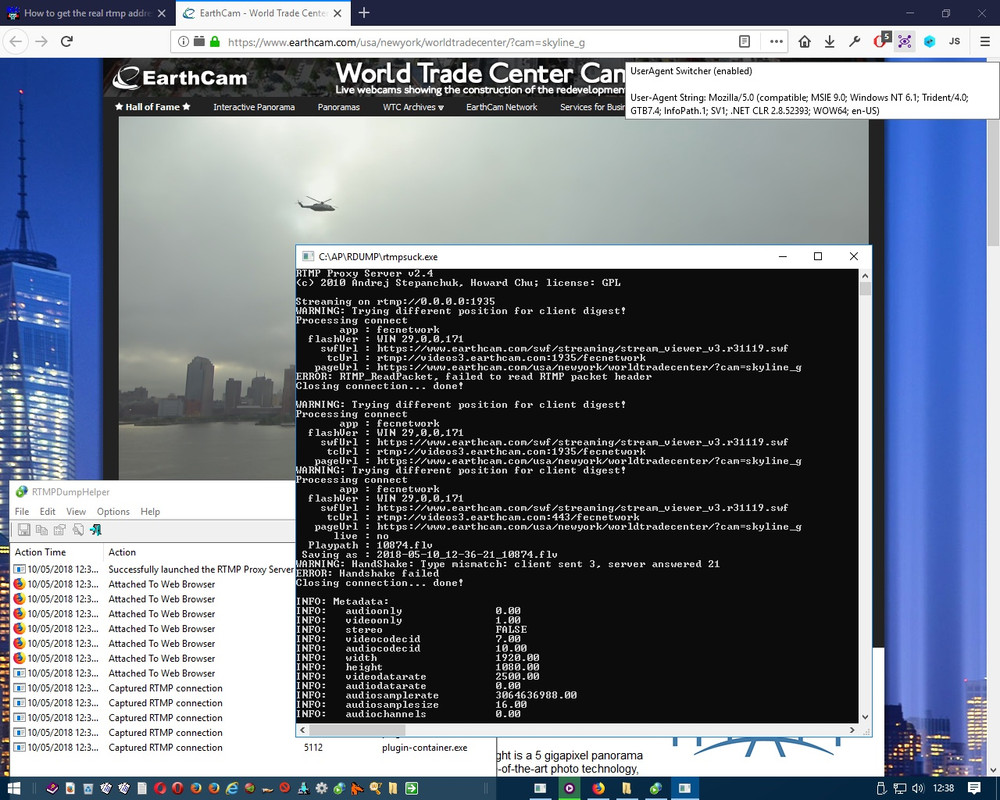Open the network icon in the system tray
Viewport: 1000px width, 800px height.
tap(899, 789)
